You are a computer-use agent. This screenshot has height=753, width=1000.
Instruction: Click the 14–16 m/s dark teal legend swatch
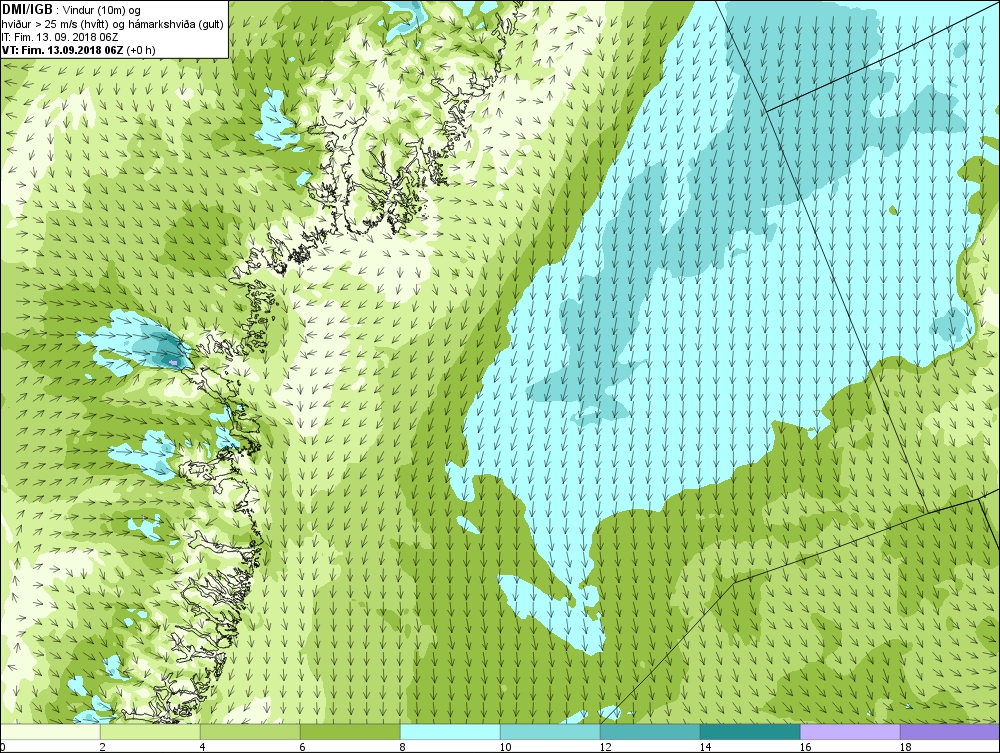(x=750, y=732)
